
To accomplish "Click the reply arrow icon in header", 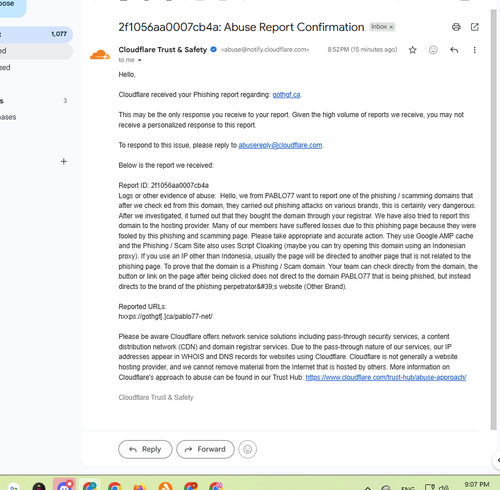I will (454, 50).
